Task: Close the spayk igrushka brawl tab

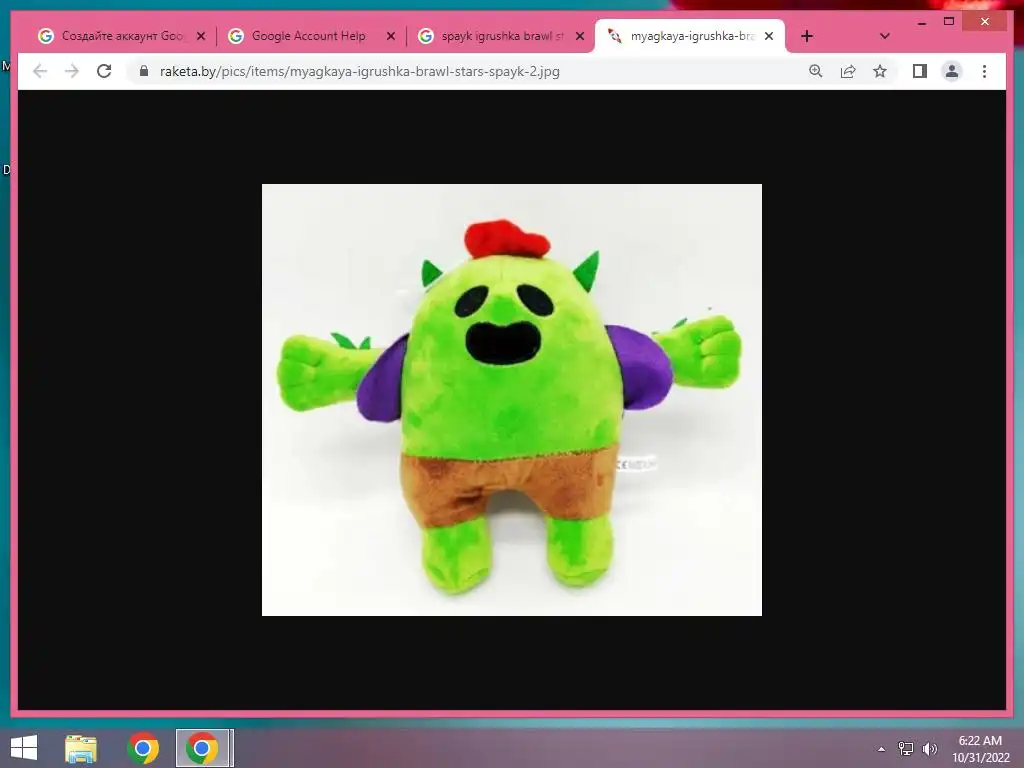Action: click(579, 36)
